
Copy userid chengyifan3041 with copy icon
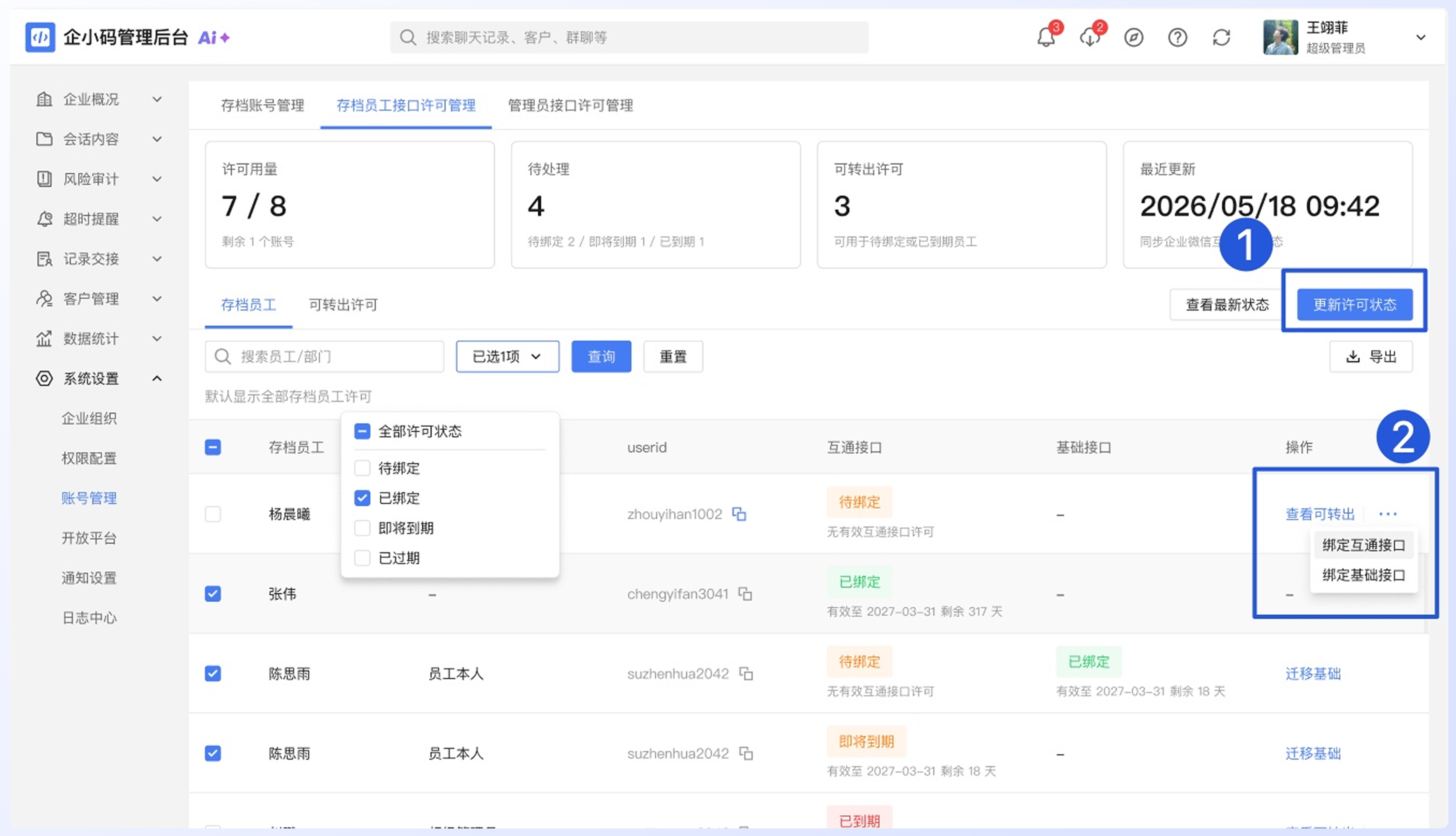tap(745, 594)
